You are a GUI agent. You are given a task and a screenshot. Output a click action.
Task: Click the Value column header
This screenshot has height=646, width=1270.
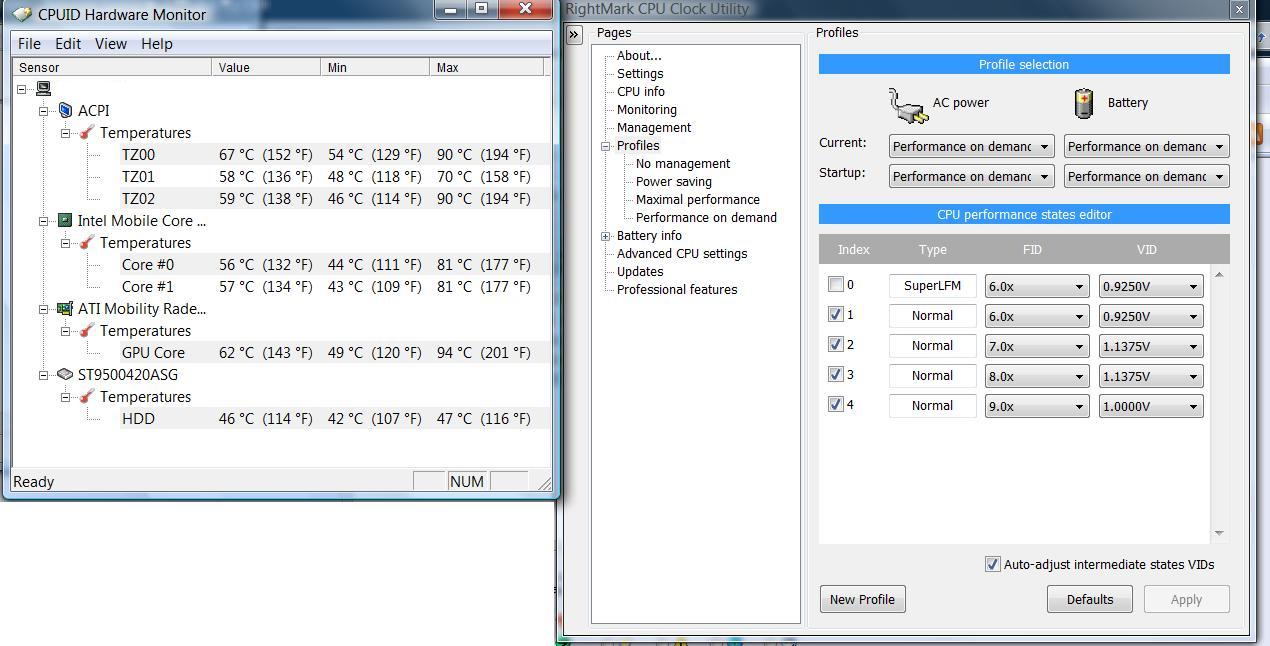pos(266,67)
